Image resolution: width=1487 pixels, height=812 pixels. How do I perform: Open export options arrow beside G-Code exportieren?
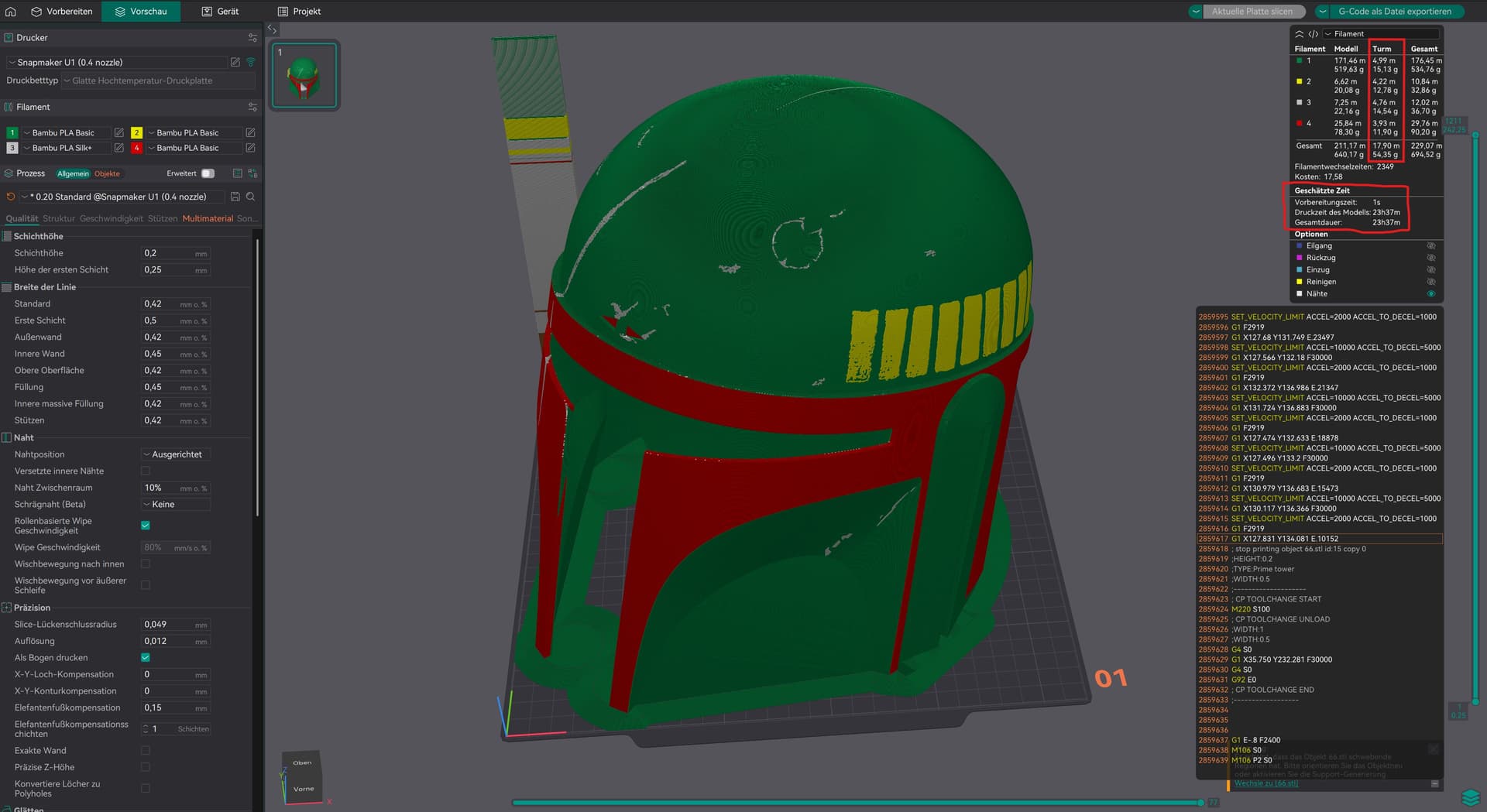click(x=1323, y=12)
